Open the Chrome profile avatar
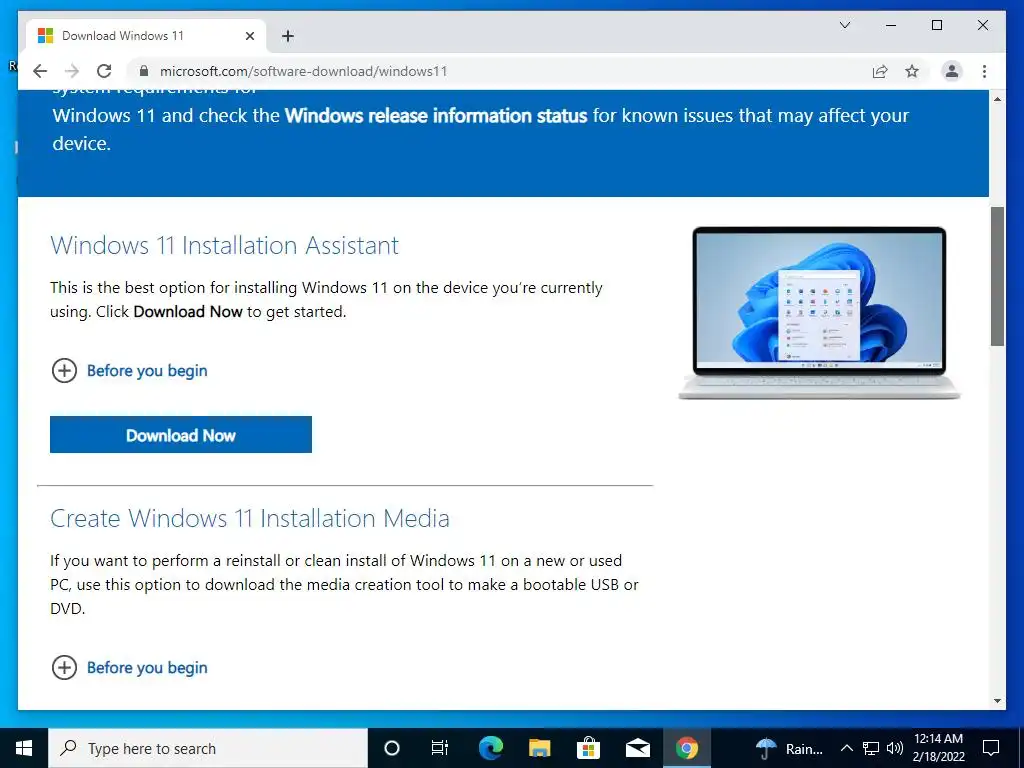Viewport: 1024px width, 768px height. coord(952,71)
